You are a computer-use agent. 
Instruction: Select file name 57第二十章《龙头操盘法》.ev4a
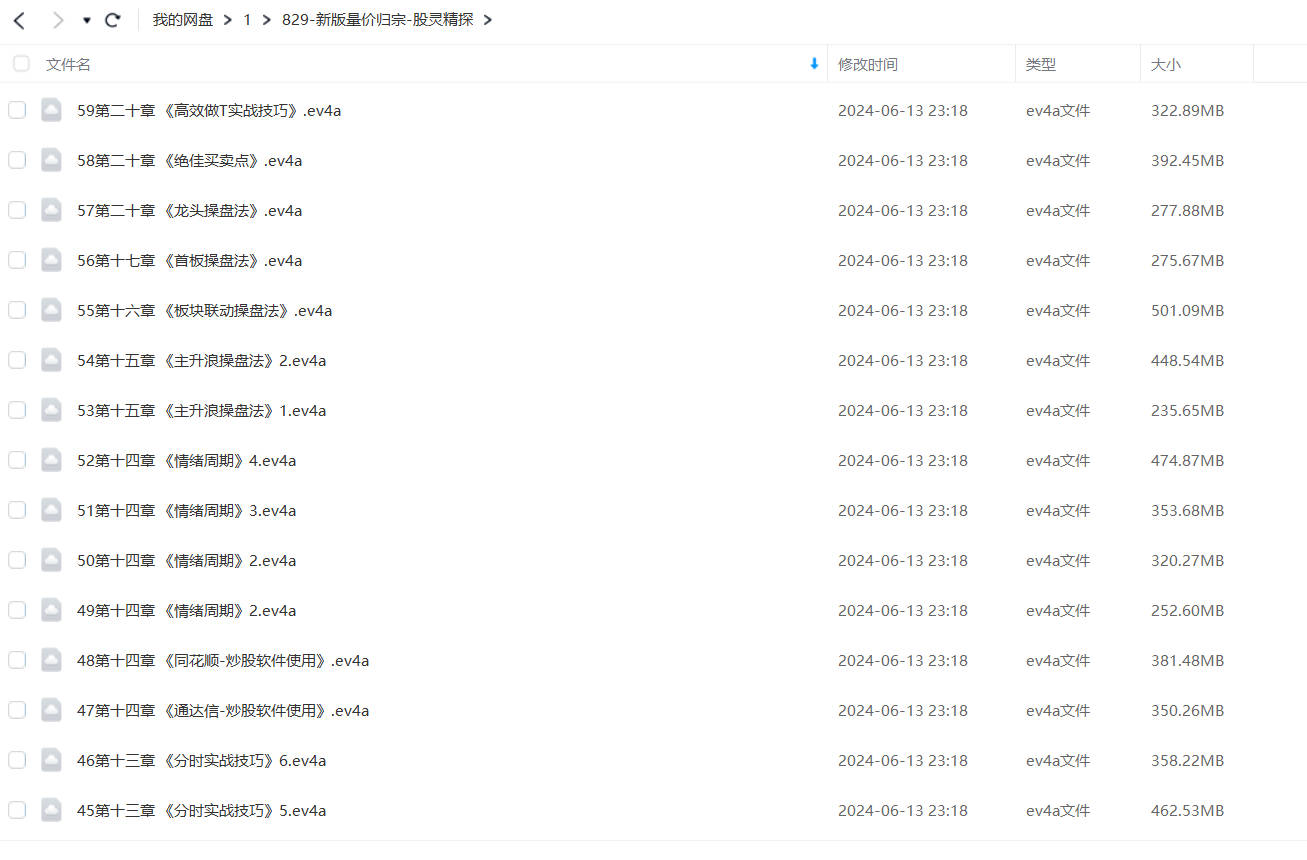190,211
